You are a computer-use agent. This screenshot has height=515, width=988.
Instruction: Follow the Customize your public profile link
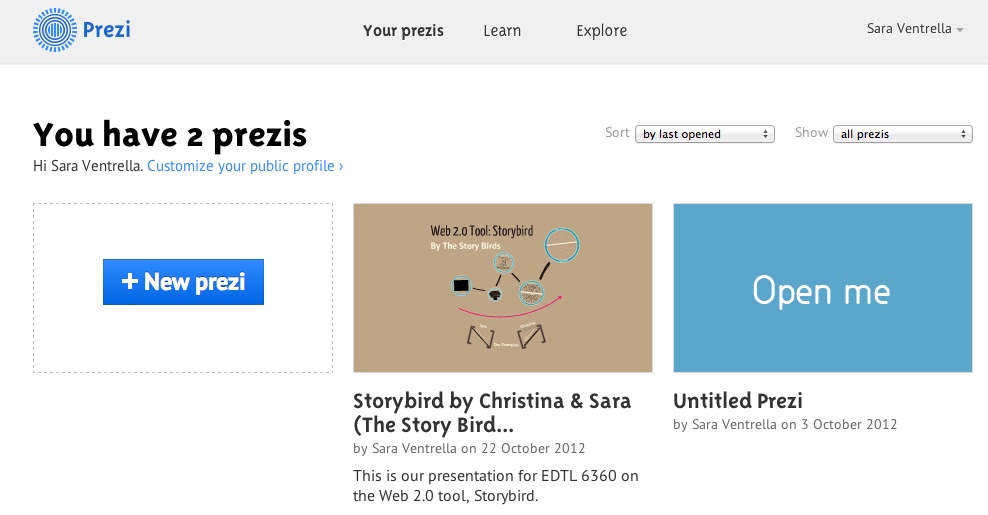[x=245, y=166]
